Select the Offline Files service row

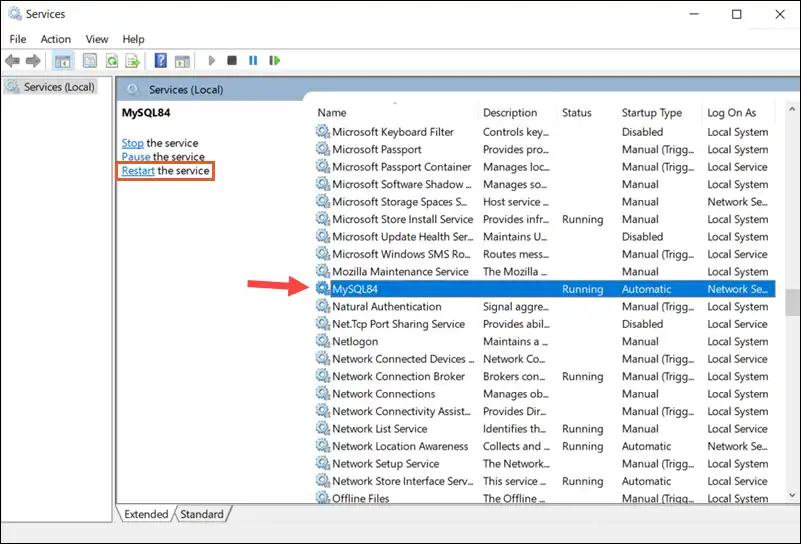pyautogui.click(x=545, y=498)
